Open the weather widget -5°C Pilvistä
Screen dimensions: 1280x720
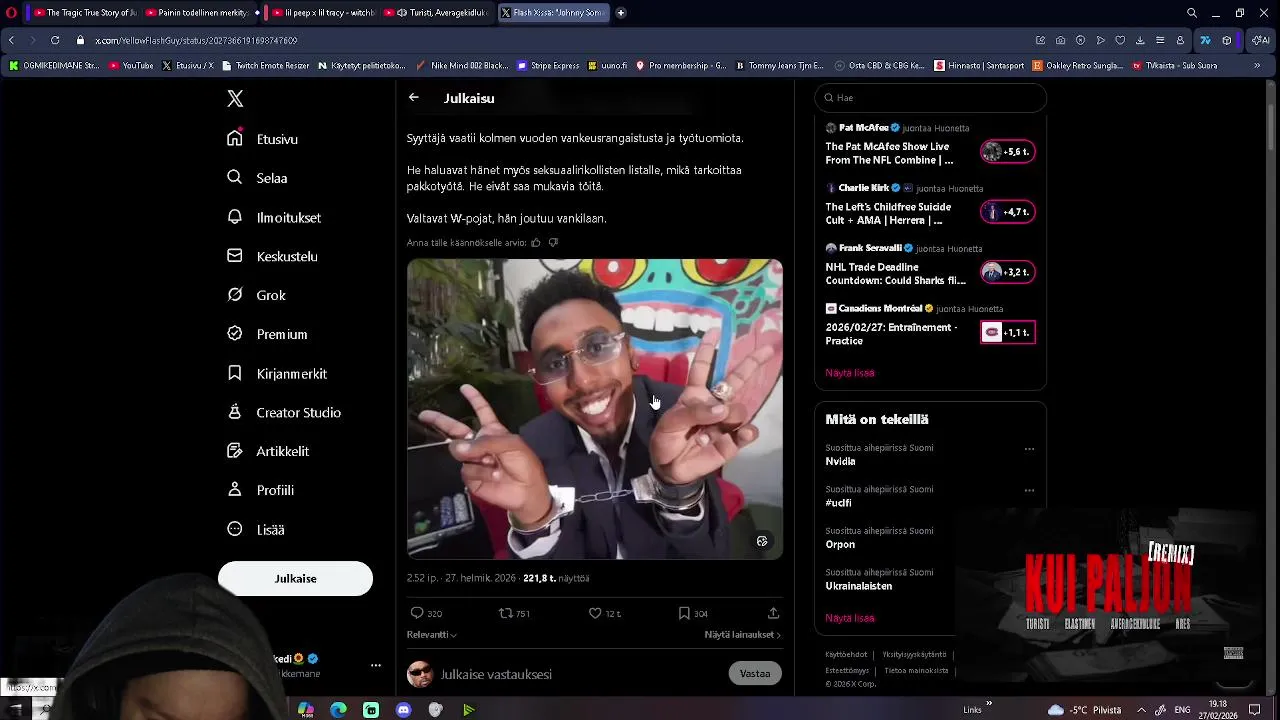click(x=1085, y=709)
